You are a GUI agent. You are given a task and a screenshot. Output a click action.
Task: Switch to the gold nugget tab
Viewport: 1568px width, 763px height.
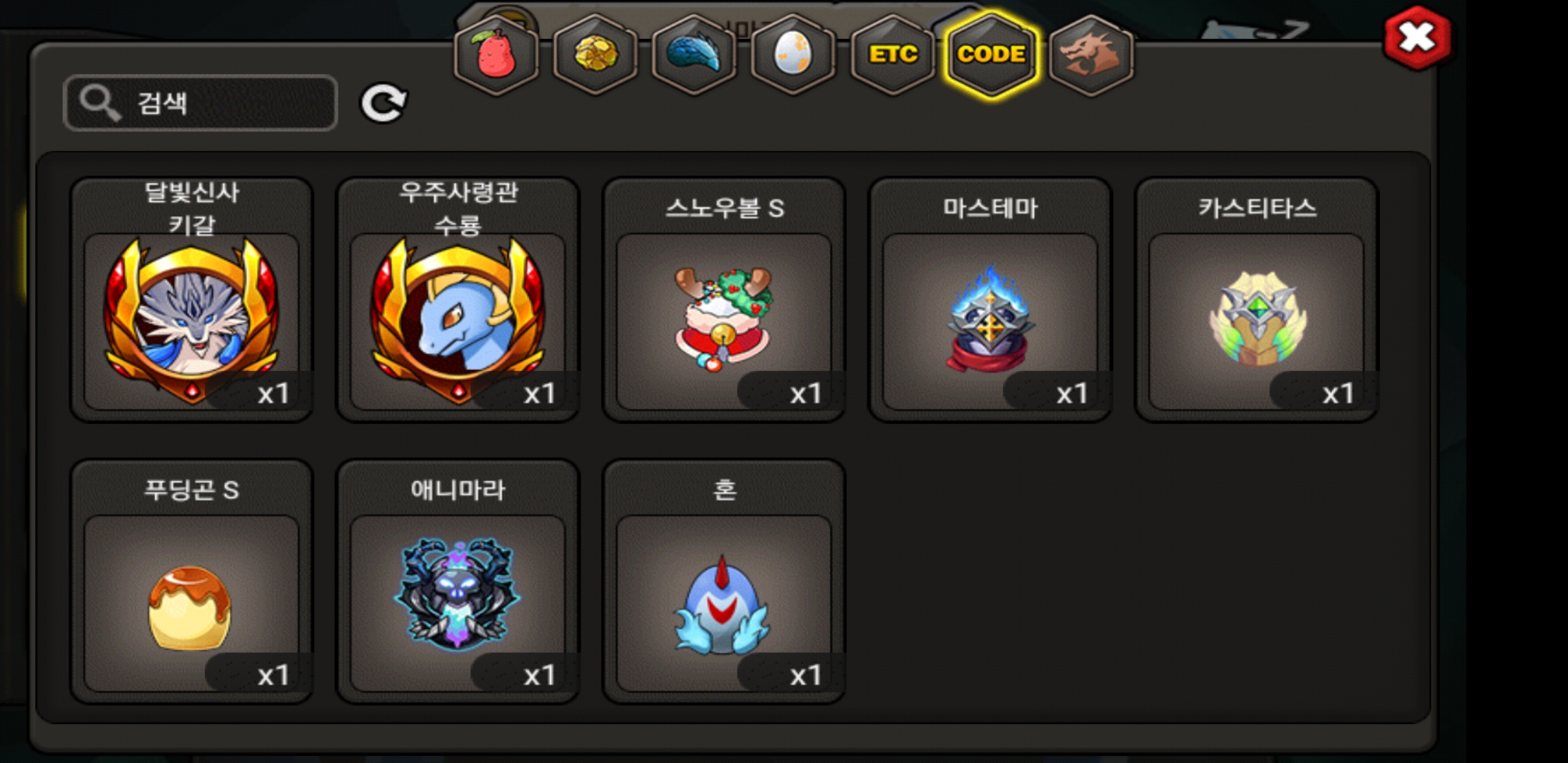595,55
